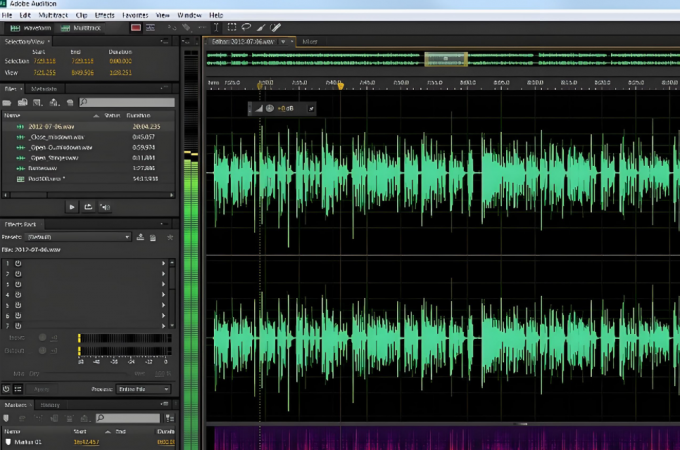Viewport: 680px width, 450px height.
Task: Click Add Cue Marker icon in Markers panel
Action: point(6,418)
